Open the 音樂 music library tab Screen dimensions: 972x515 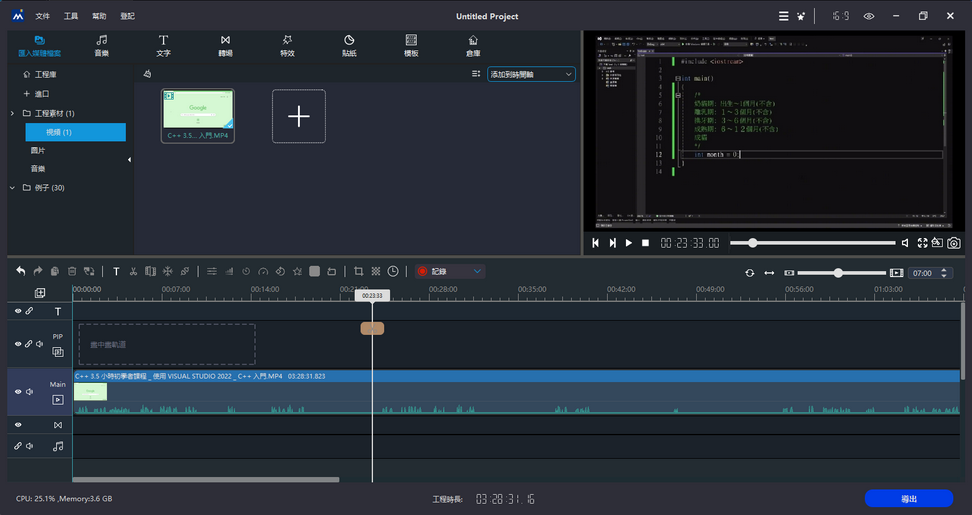pos(101,46)
